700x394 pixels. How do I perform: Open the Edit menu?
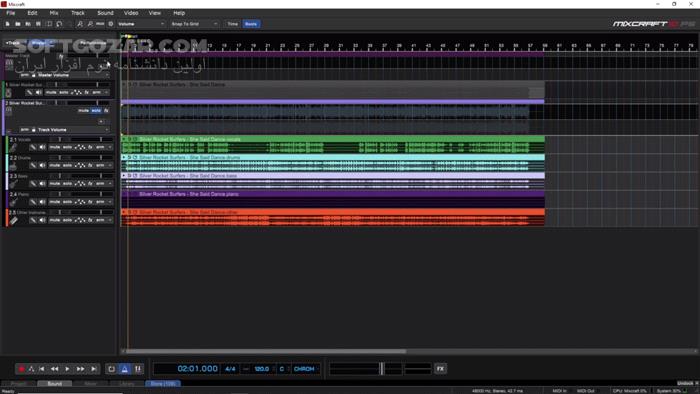tap(32, 13)
